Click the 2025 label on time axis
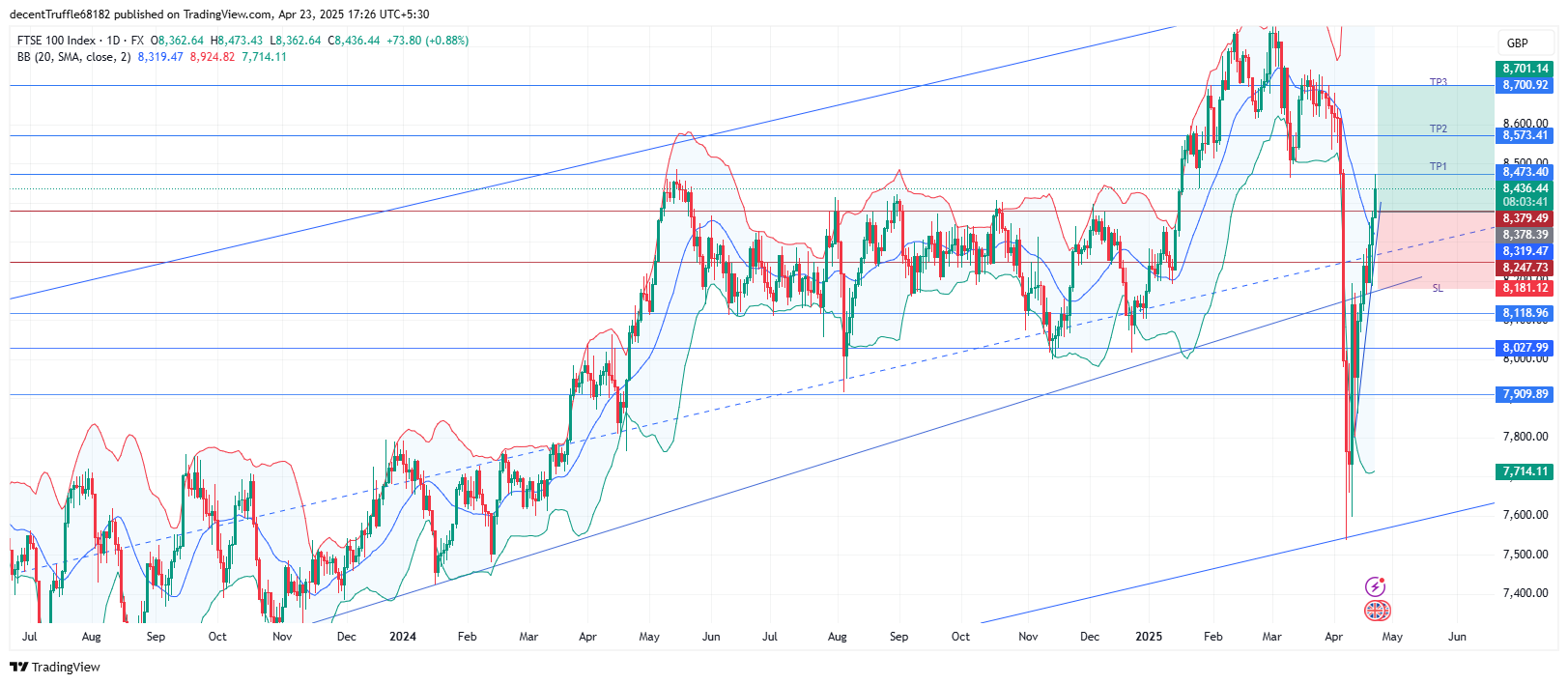This screenshot has height=684, width=1568. point(1149,637)
